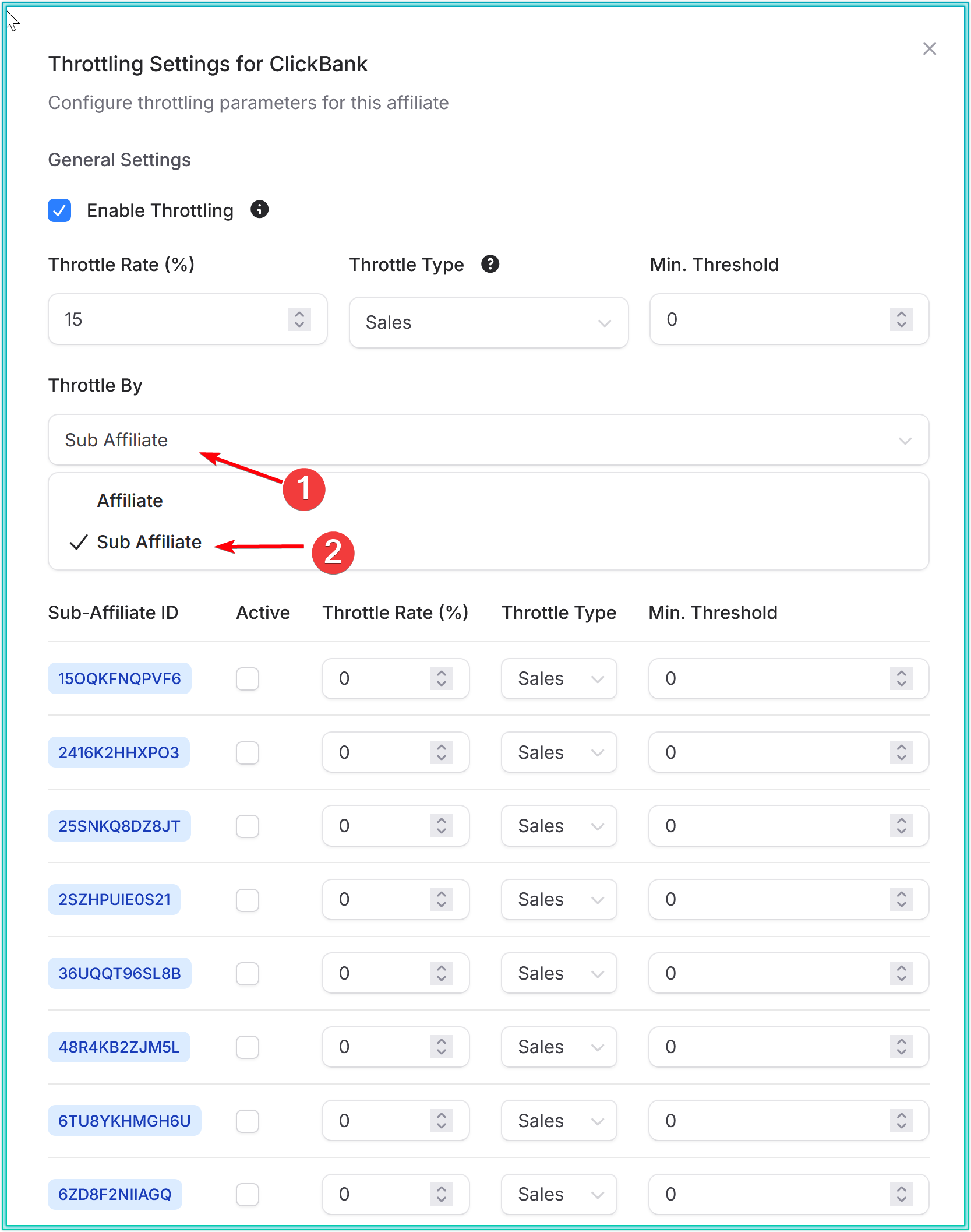The height and width of the screenshot is (1232, 971).
Task: Click the general Min. Threshold input
Action: click(x=789, y=319)
